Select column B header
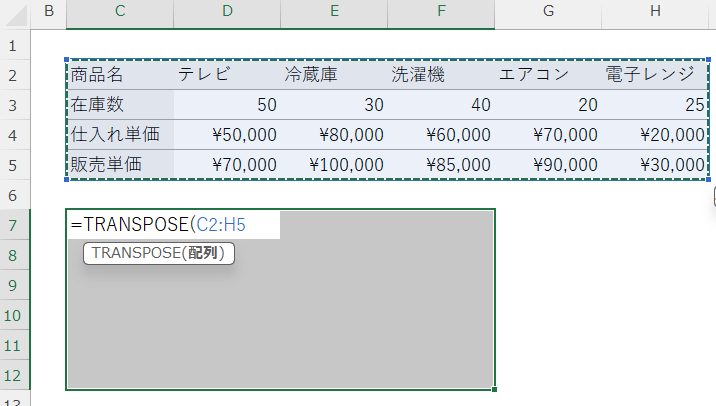 [49, 13]
